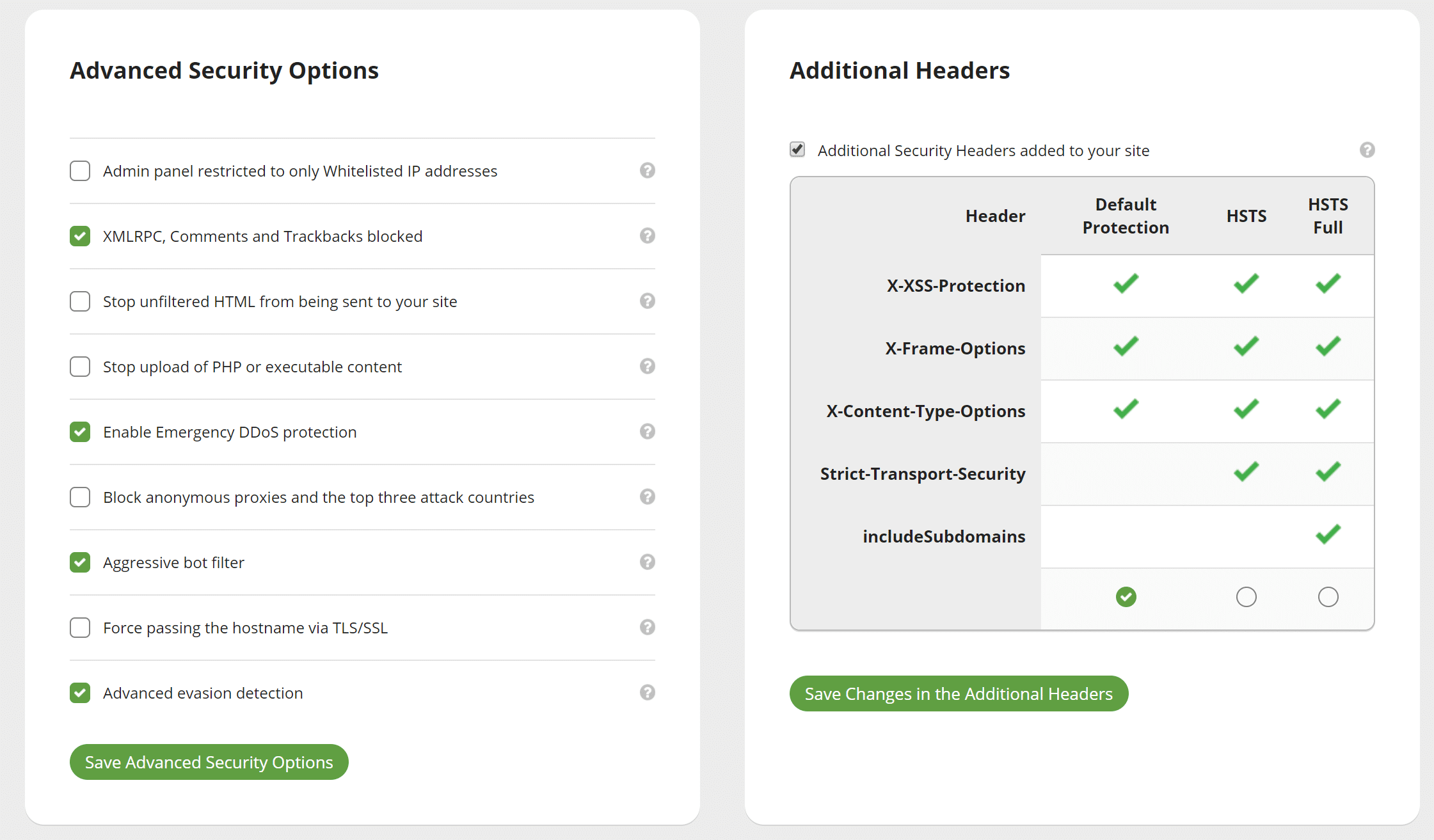The width and height of the screenshot is (1434, 840).
Task: Click Save Advanced Security Options button
Action: (x=209, y=762)
